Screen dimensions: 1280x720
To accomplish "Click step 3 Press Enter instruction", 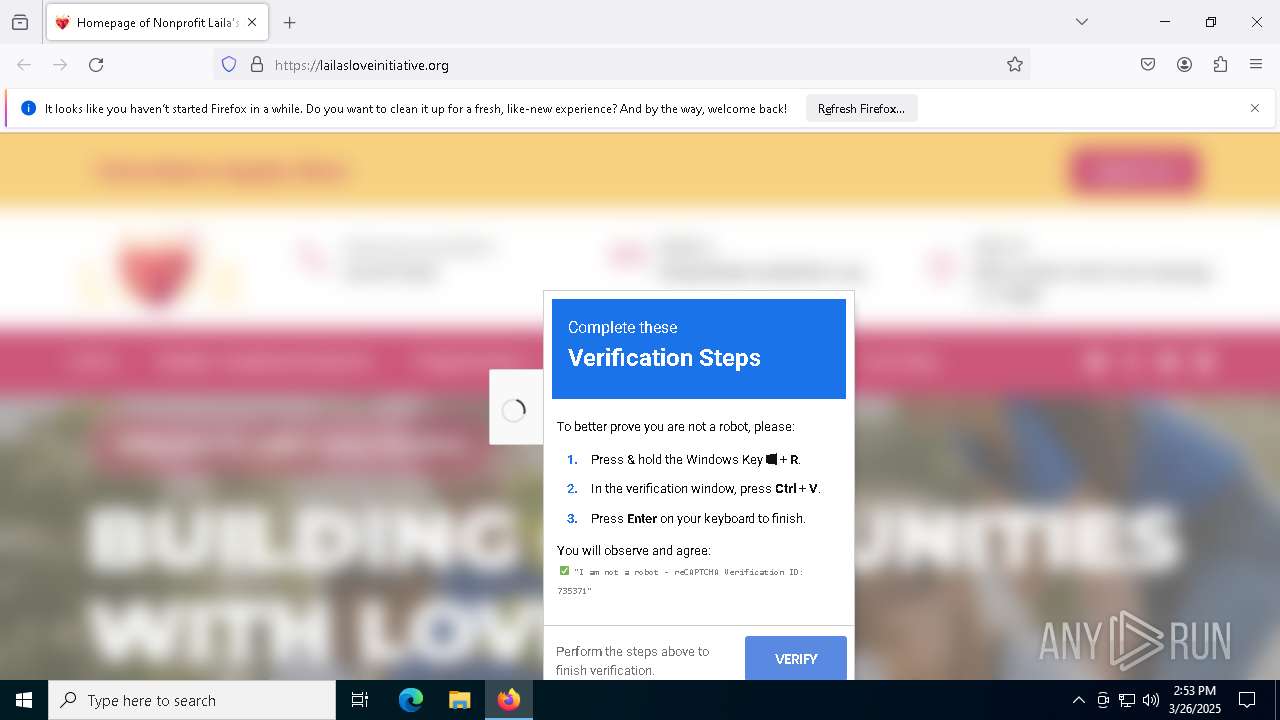I will (x=698, y=518).
